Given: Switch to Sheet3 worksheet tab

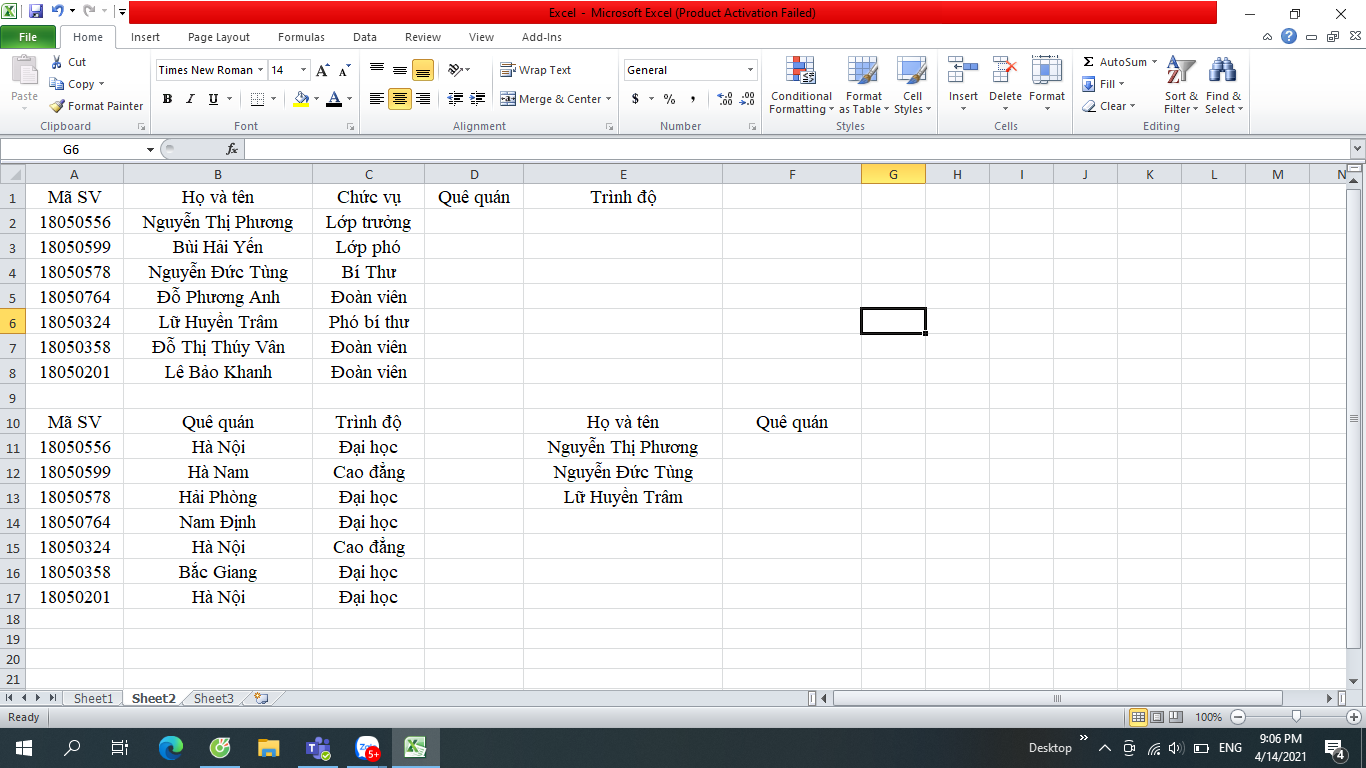Looking at the screenshot, I should pos(213,698).
